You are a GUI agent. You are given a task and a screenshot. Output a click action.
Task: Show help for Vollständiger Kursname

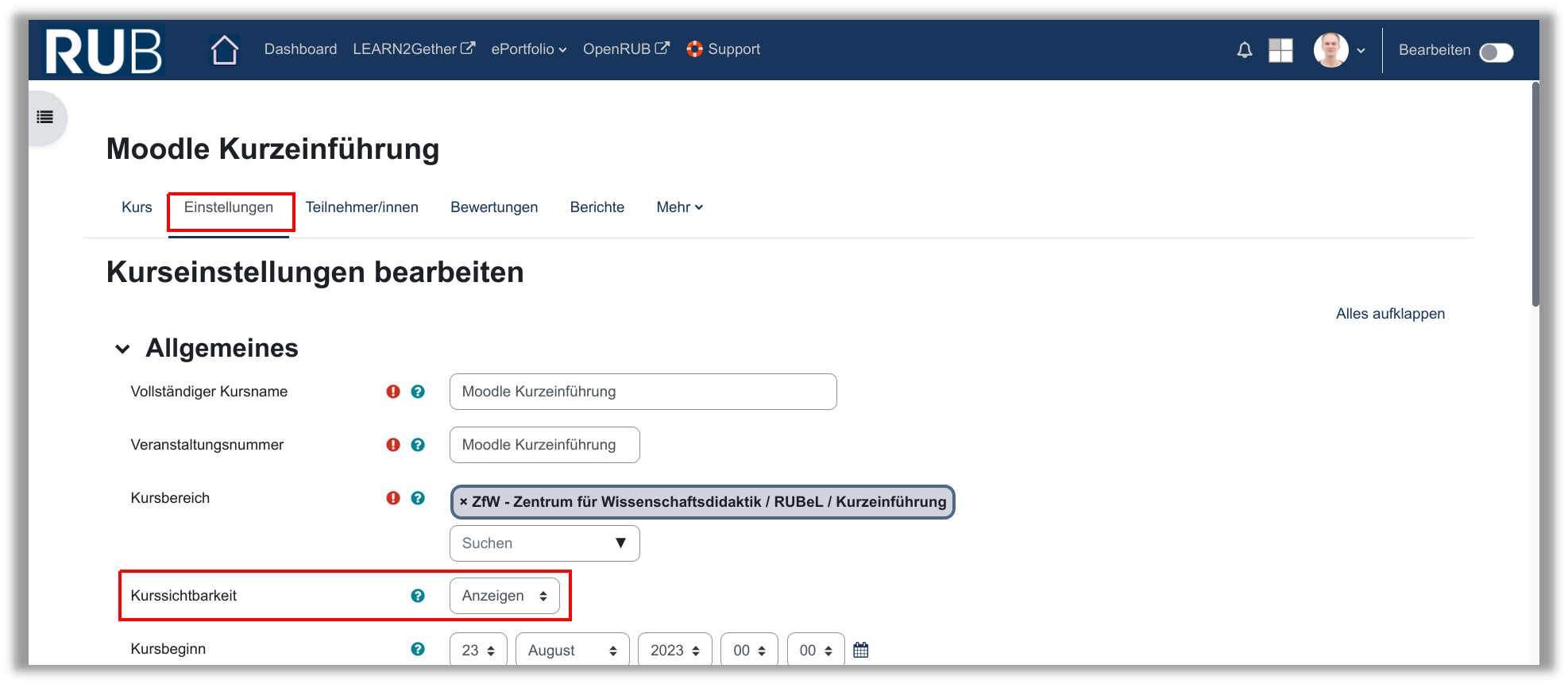point(418,392)
